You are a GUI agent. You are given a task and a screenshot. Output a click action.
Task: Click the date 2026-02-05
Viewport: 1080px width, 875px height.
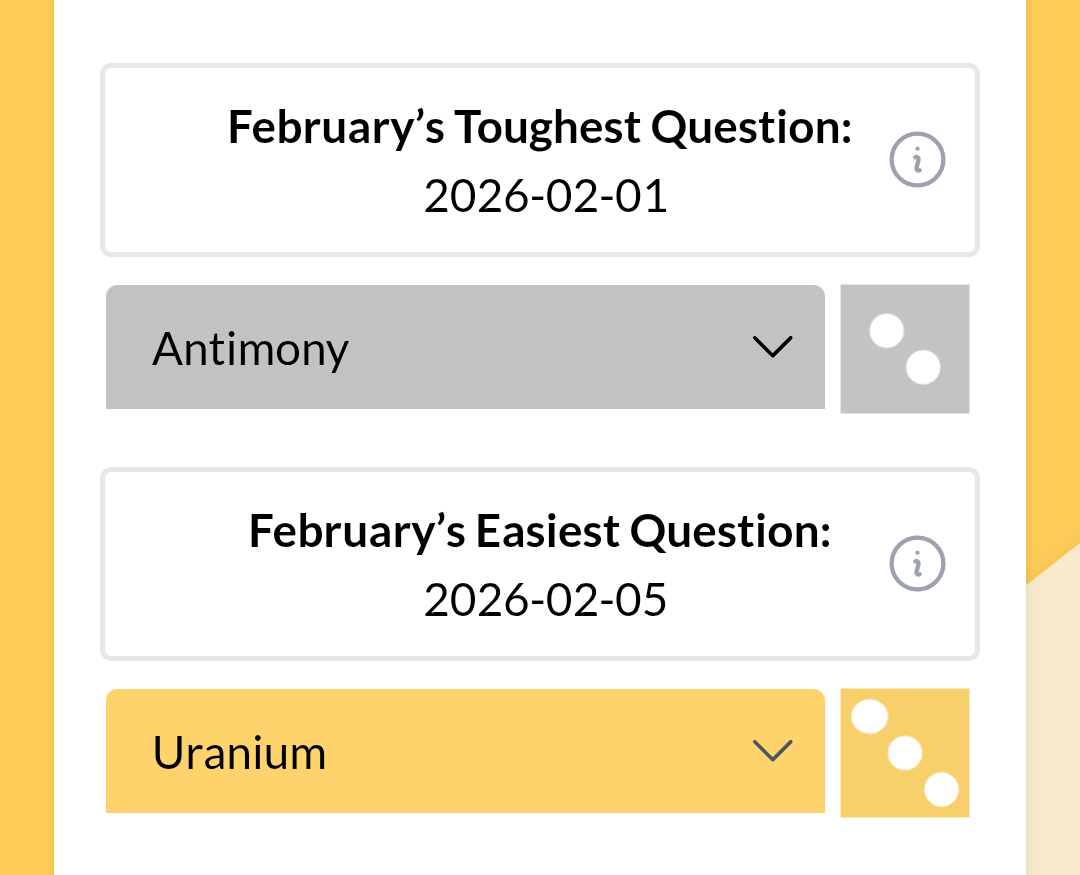pyautogui.click(x=545, y=601)
